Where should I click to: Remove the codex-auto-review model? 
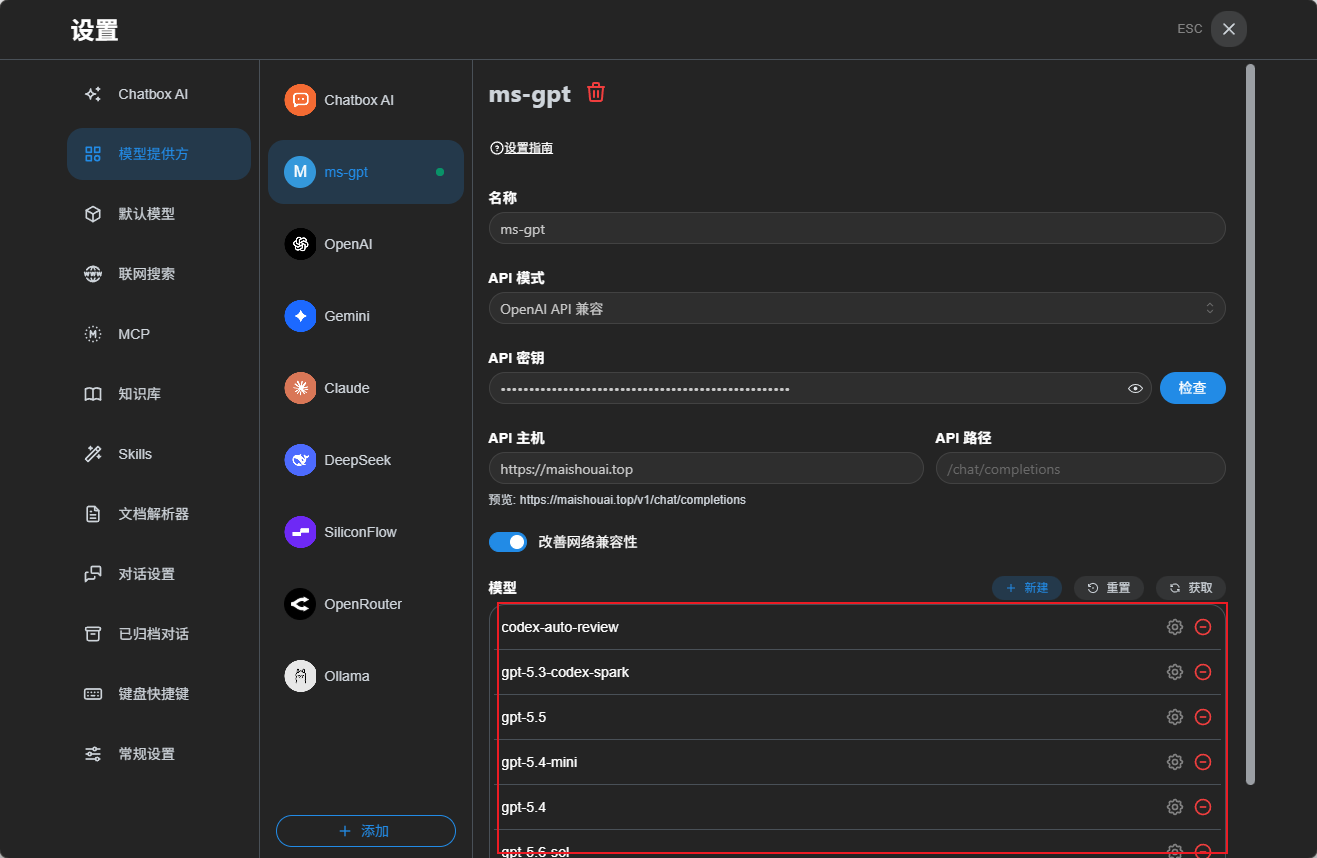1204,627
